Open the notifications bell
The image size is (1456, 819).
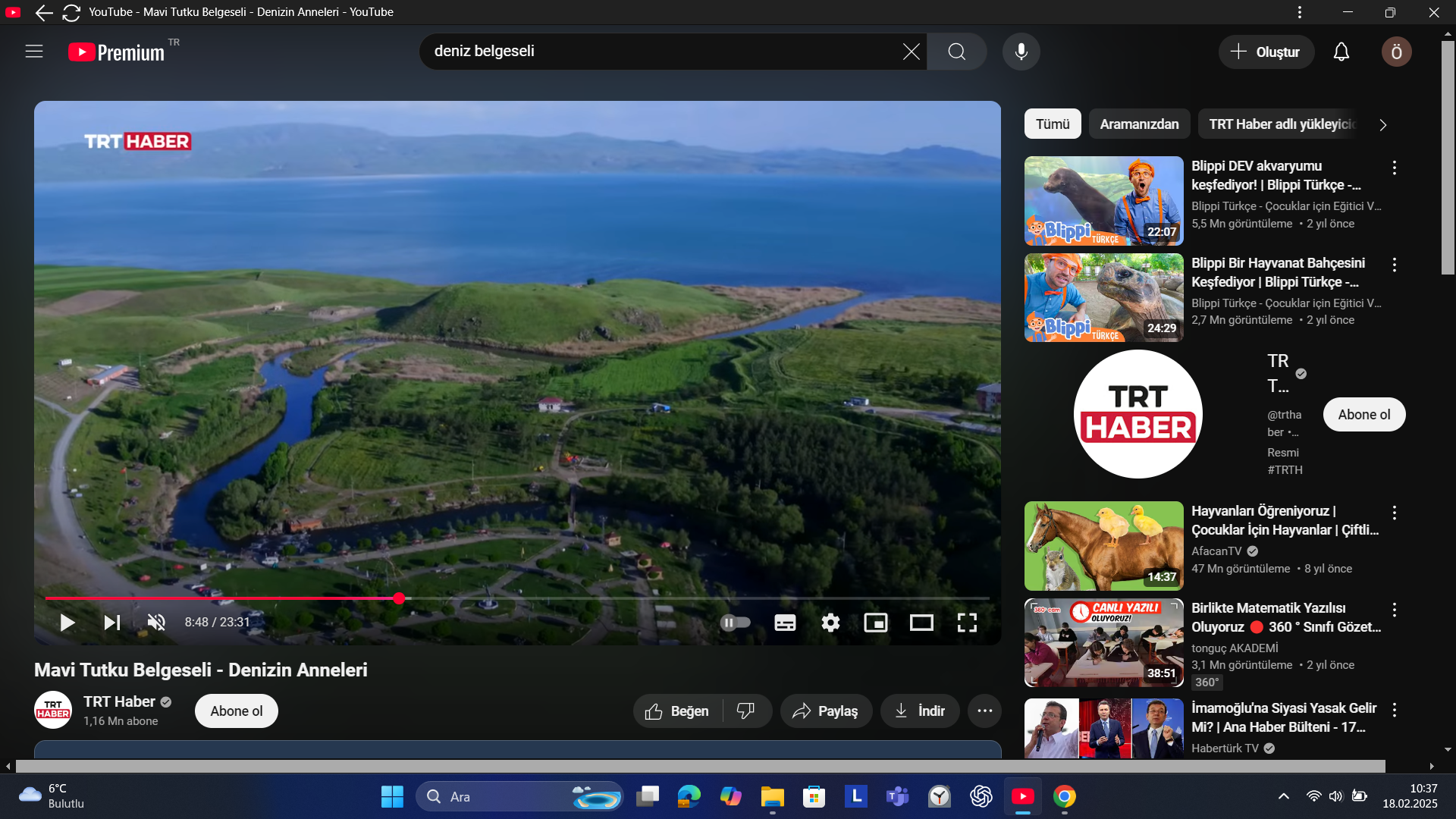(1341, 52)
